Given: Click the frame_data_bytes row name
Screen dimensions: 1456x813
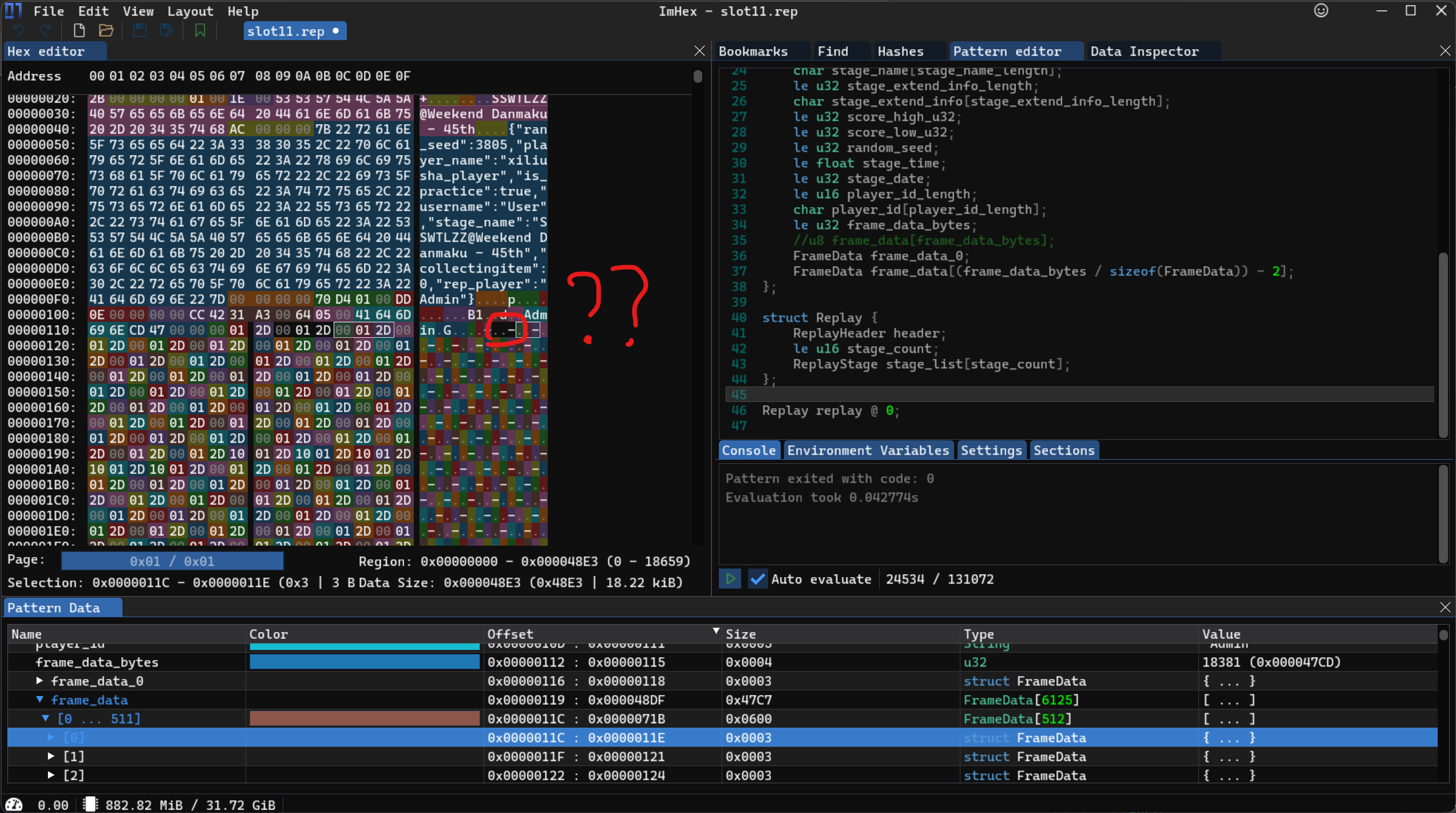Looking at the screenshot, I should click(97, 662).
